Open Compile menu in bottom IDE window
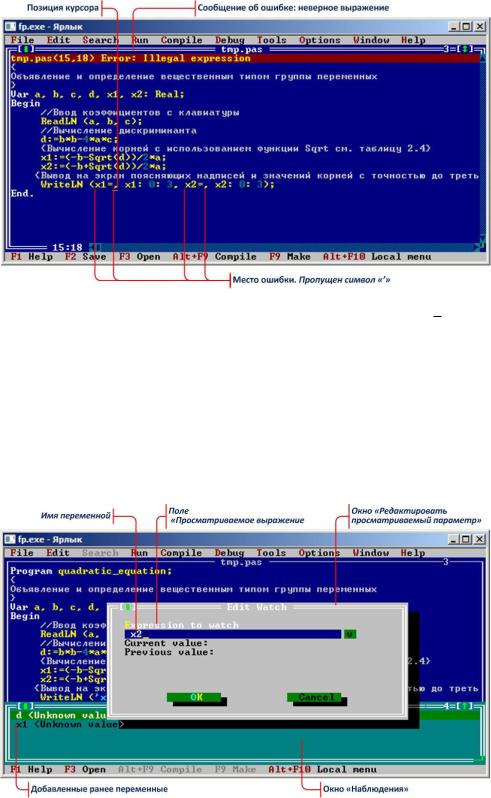The height and width of the screenshot is (798, 491). (x=181, y=553)
